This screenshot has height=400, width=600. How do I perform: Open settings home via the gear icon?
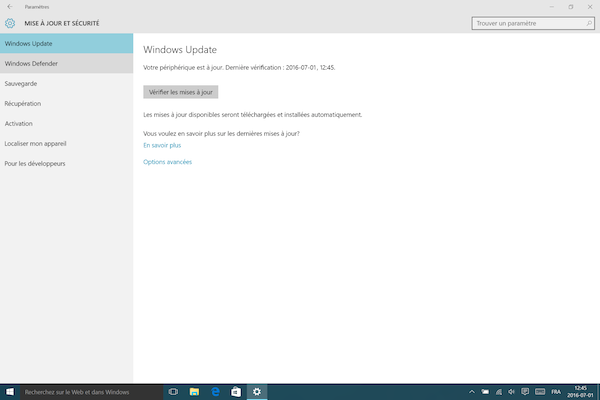point(10,23)
